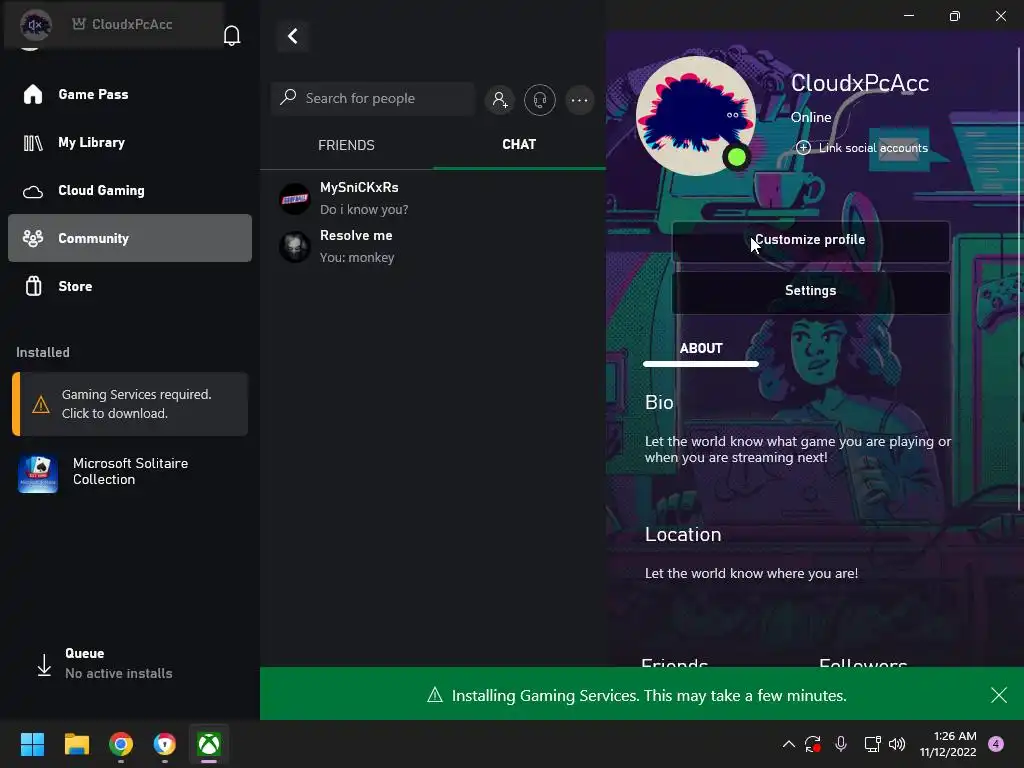Screen dimensions: 1024x768
Task: Click the green online status indicator
Action: 737,157
